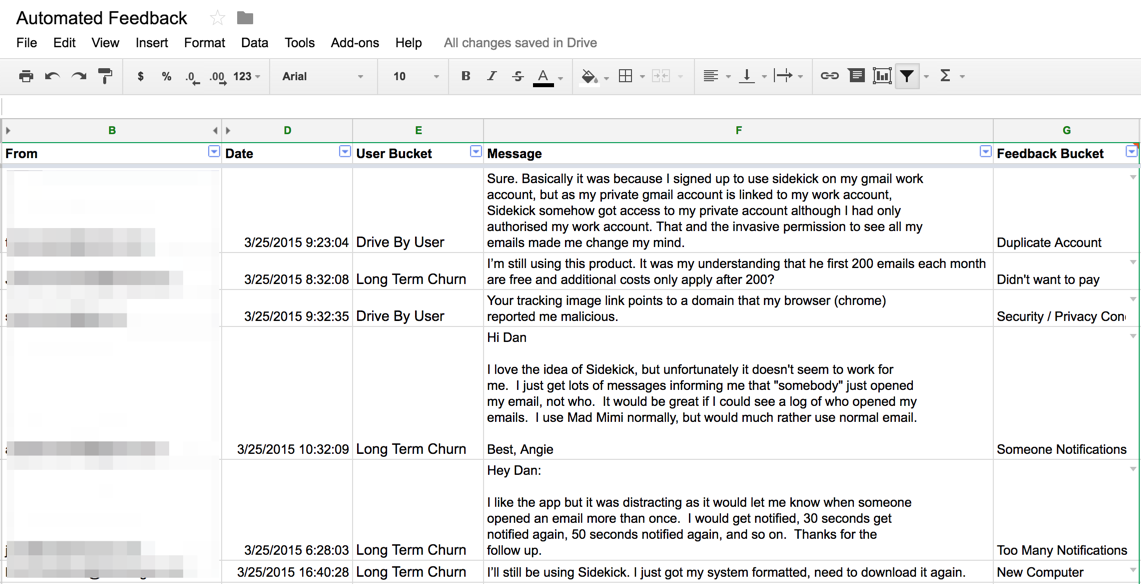Open the Help menu
The height and width of the screenshot is (584, 1141).
(x=409, y=43)
